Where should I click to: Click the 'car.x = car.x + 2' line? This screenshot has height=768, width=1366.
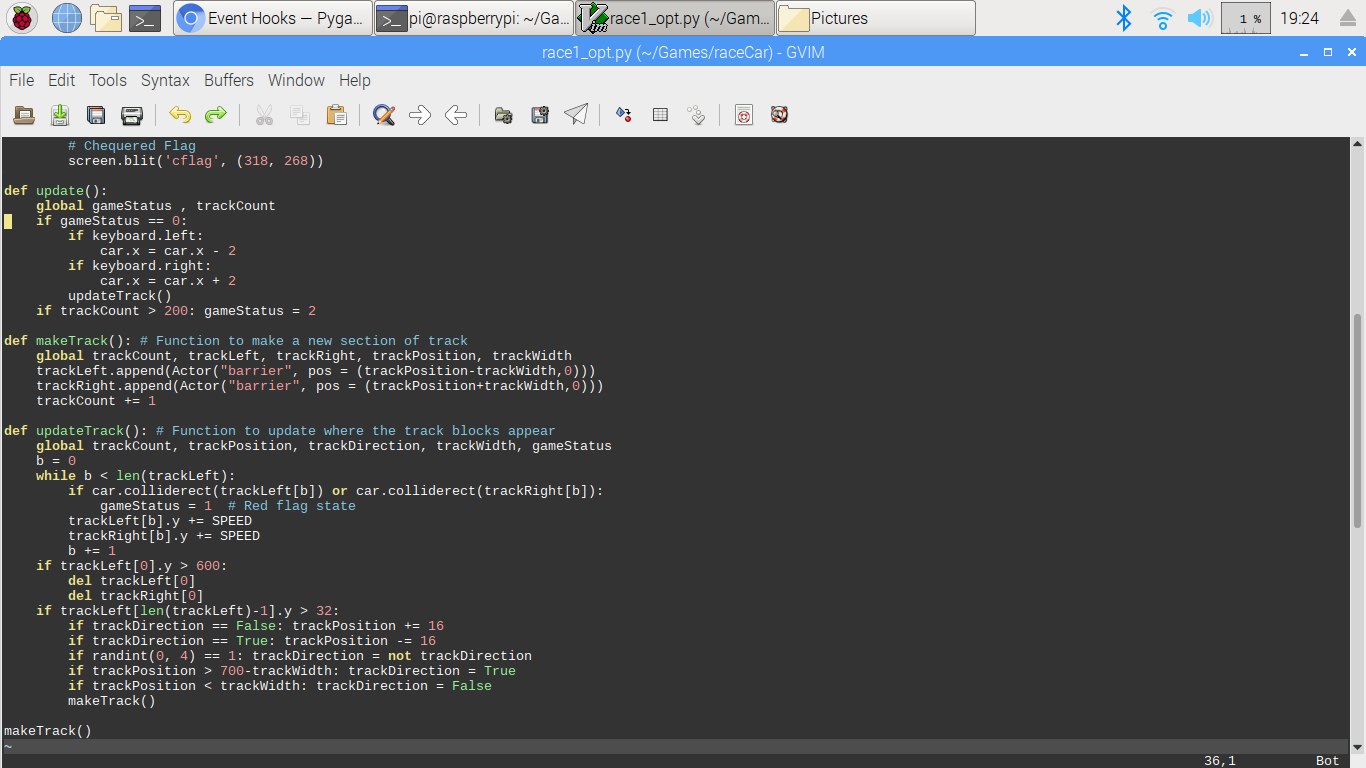click(x=168, y=281)
